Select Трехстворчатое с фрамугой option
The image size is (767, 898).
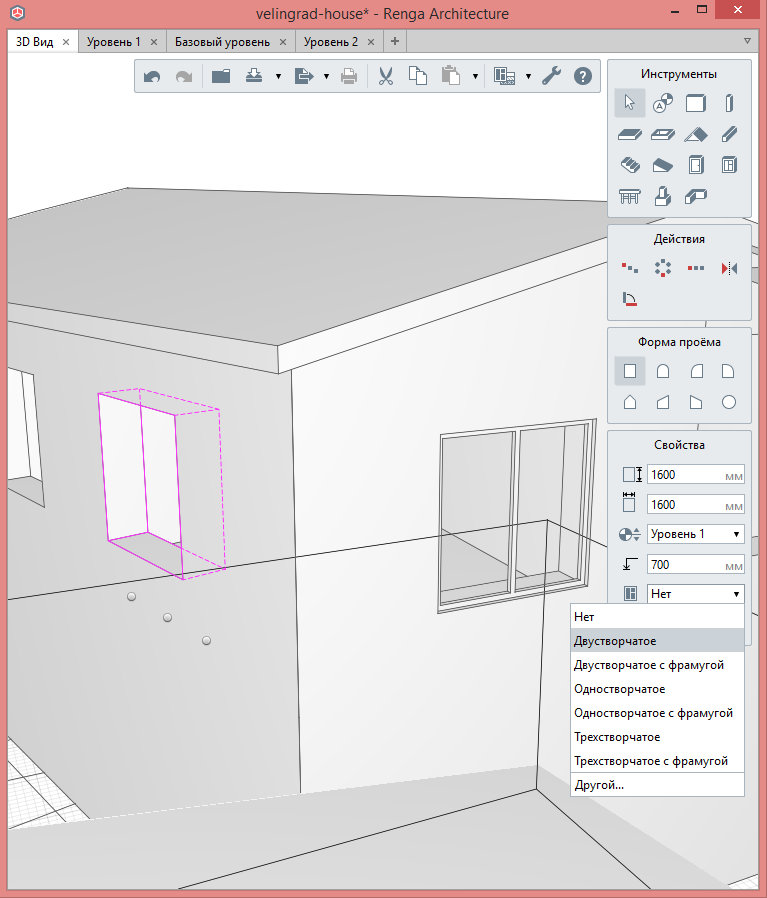tap(657, 761)
